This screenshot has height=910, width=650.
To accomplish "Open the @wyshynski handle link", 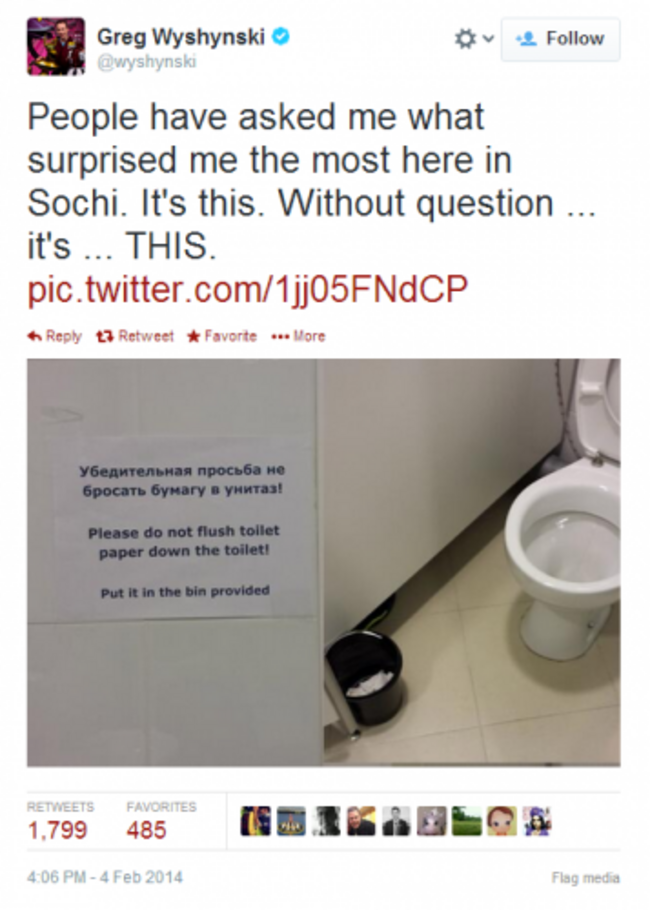I will 147,62.
